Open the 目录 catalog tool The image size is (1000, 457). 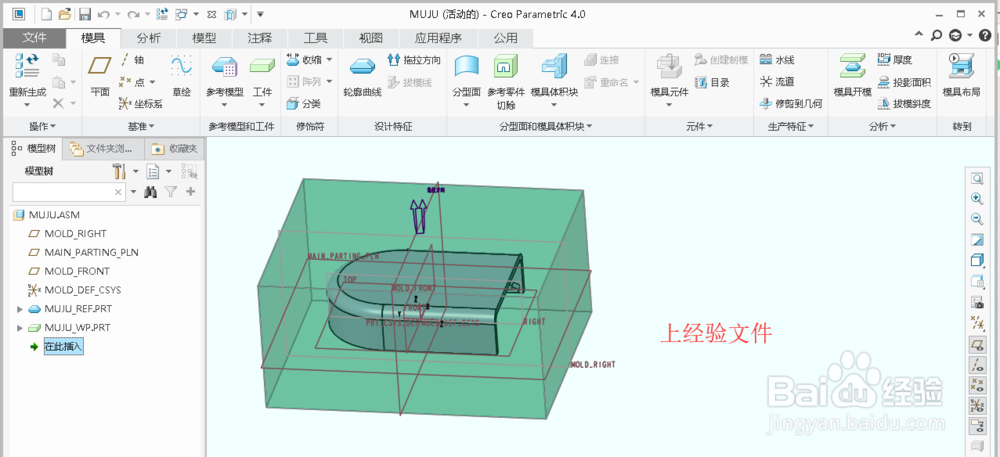pyautogui.click(x=712, y=82)
